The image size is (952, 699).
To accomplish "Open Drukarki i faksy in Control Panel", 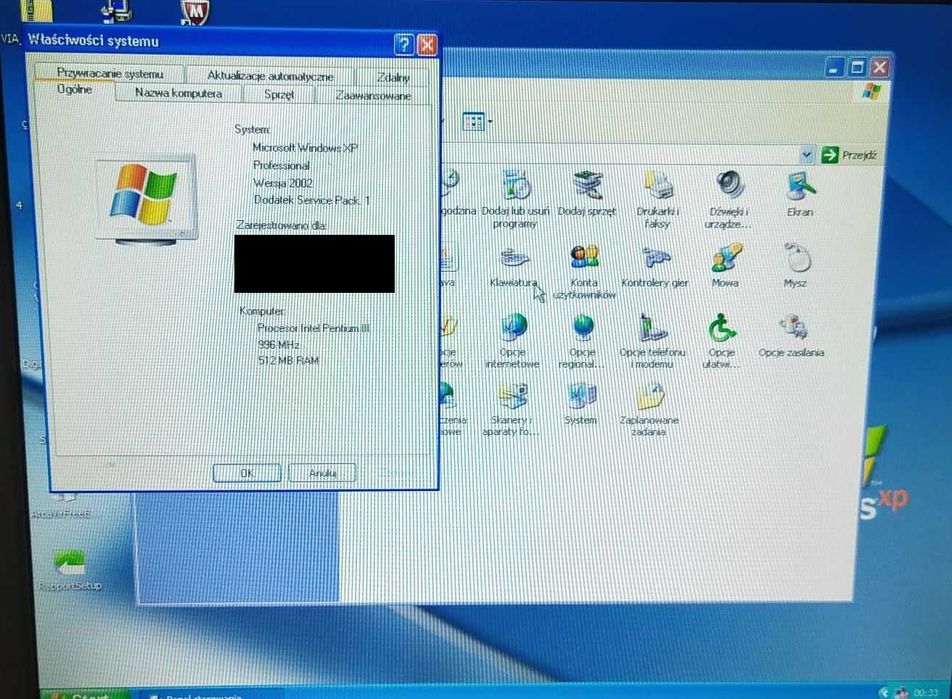I will (658, 198).
